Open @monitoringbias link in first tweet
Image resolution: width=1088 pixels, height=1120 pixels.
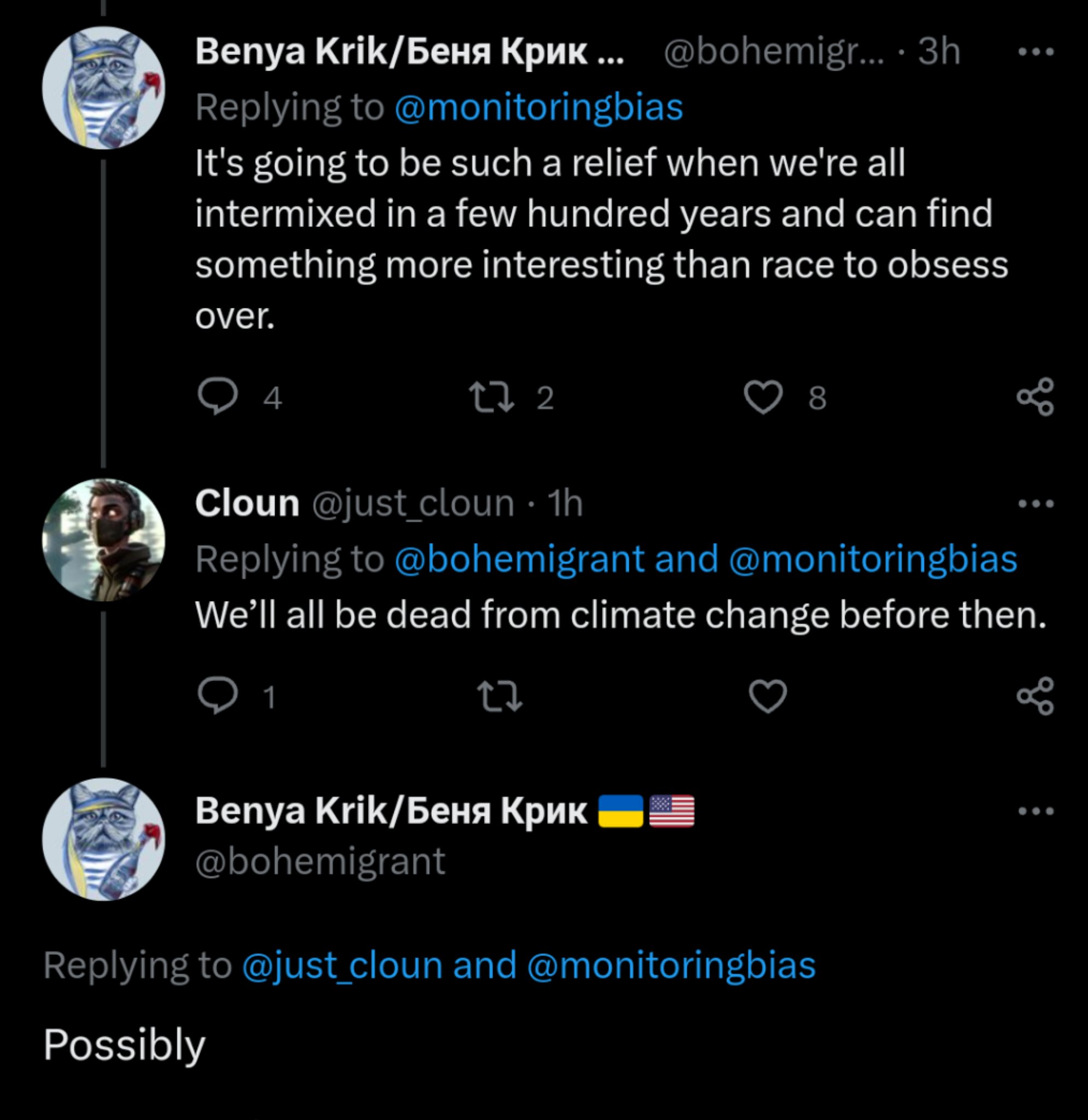tap(539, 107)
